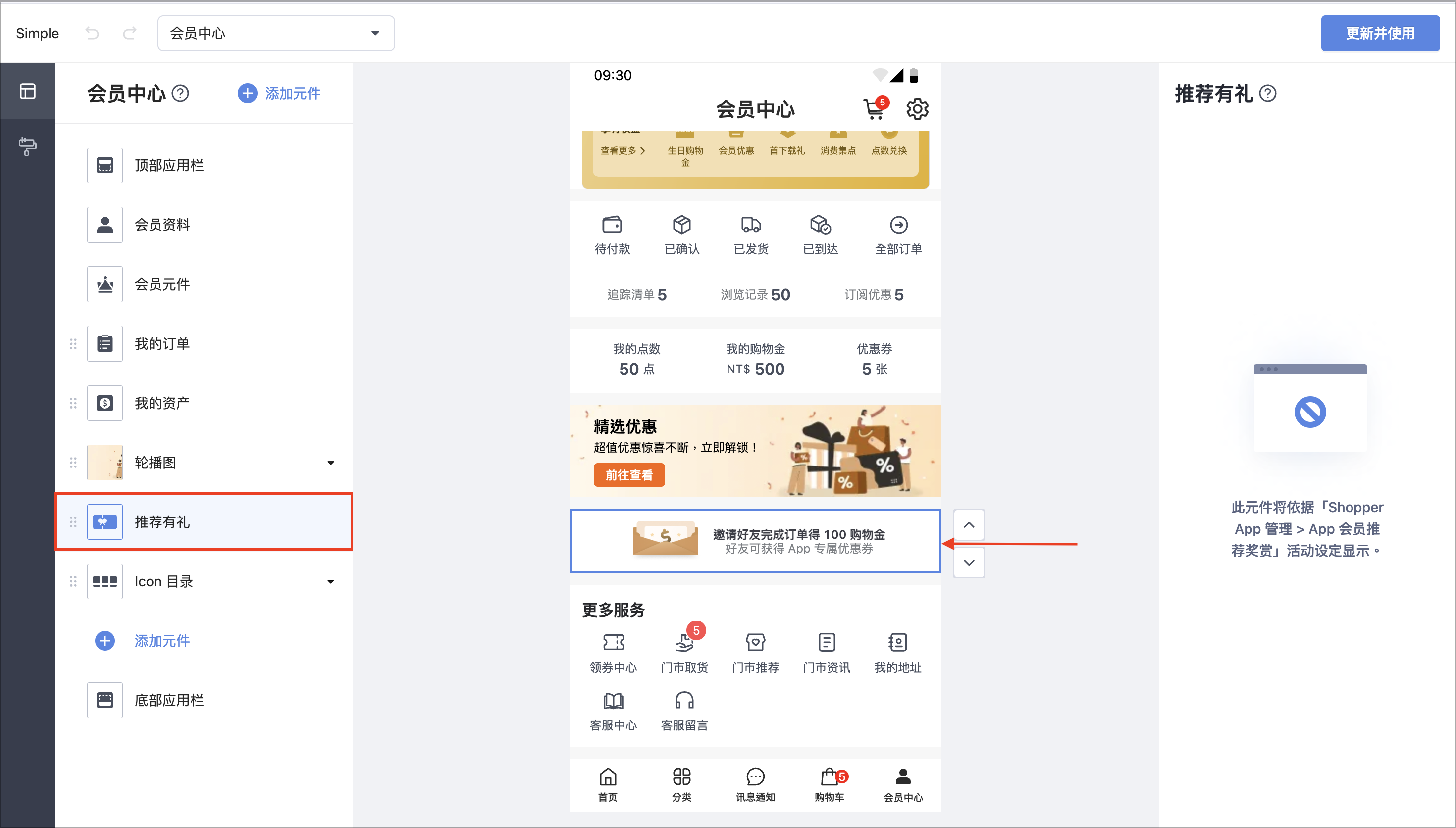Select the 会员元件 component
Screen dimensions: 1456x828
coord(205,284)
